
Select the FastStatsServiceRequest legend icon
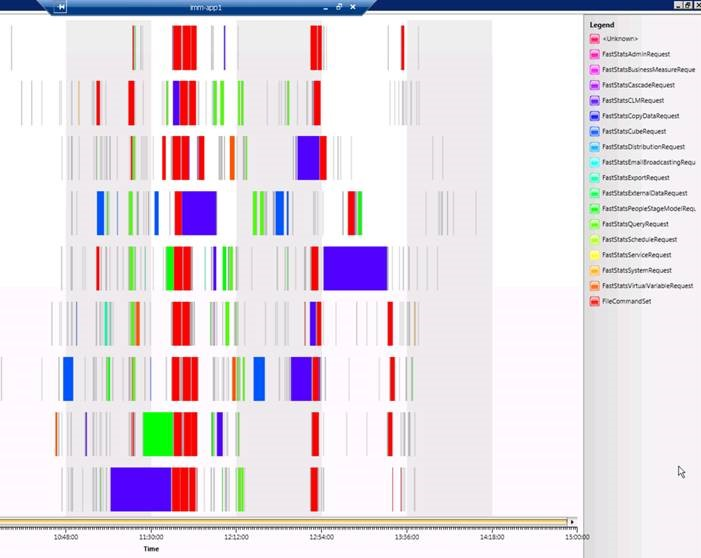594,255
